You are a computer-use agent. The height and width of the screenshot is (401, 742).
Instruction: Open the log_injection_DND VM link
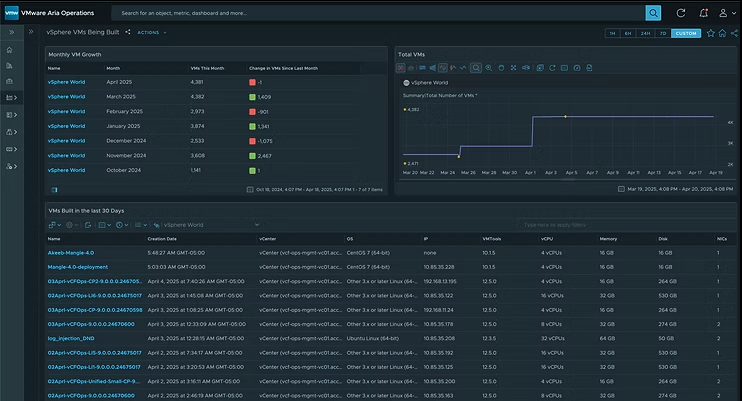71,339
